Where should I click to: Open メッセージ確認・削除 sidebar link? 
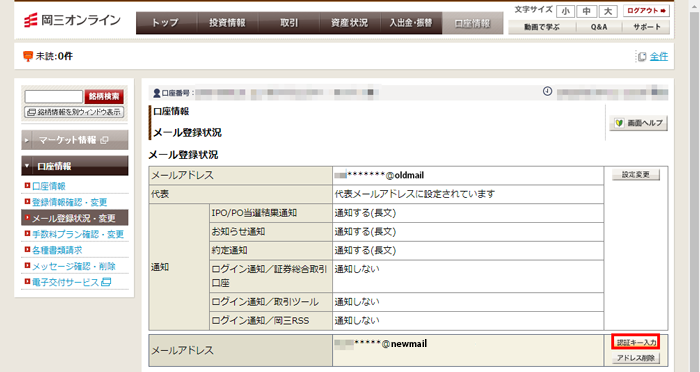click(74, 267)
